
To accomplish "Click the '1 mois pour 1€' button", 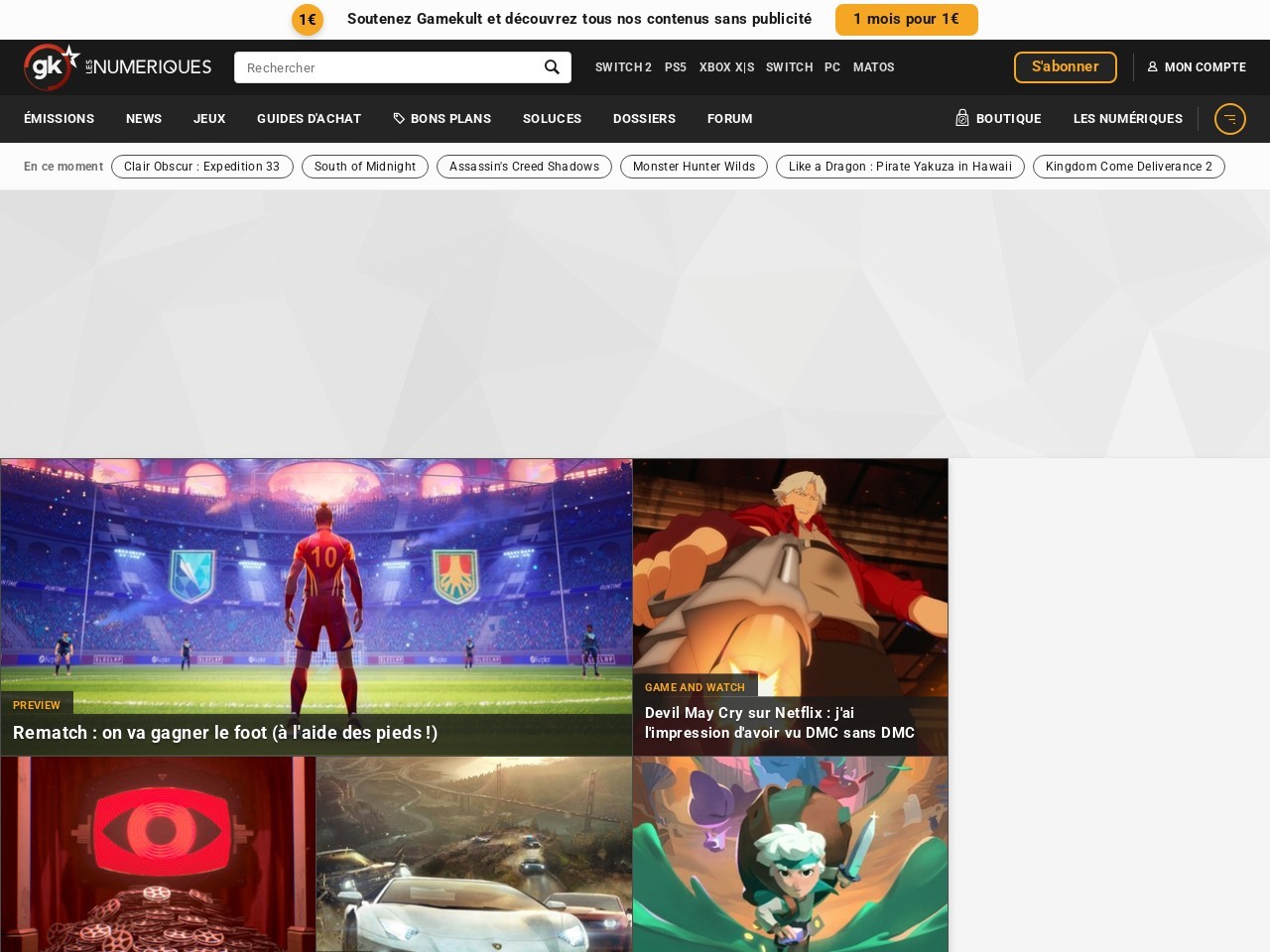I will pyautogui.click(x=907, y=20).
